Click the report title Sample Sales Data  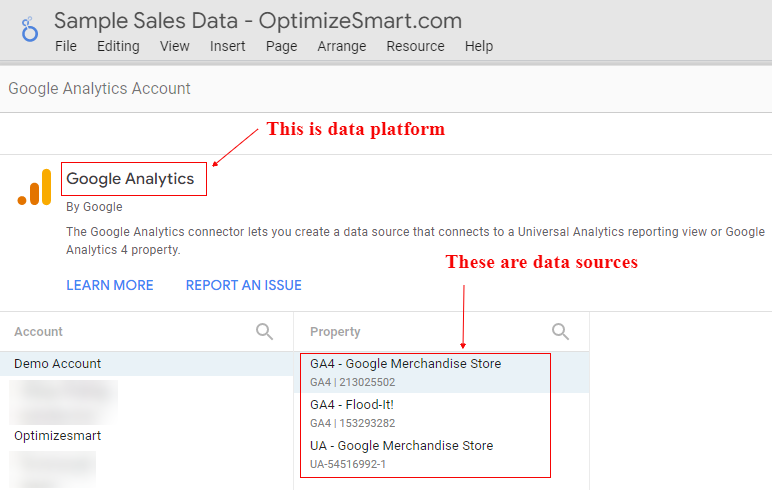coord(258,21)
